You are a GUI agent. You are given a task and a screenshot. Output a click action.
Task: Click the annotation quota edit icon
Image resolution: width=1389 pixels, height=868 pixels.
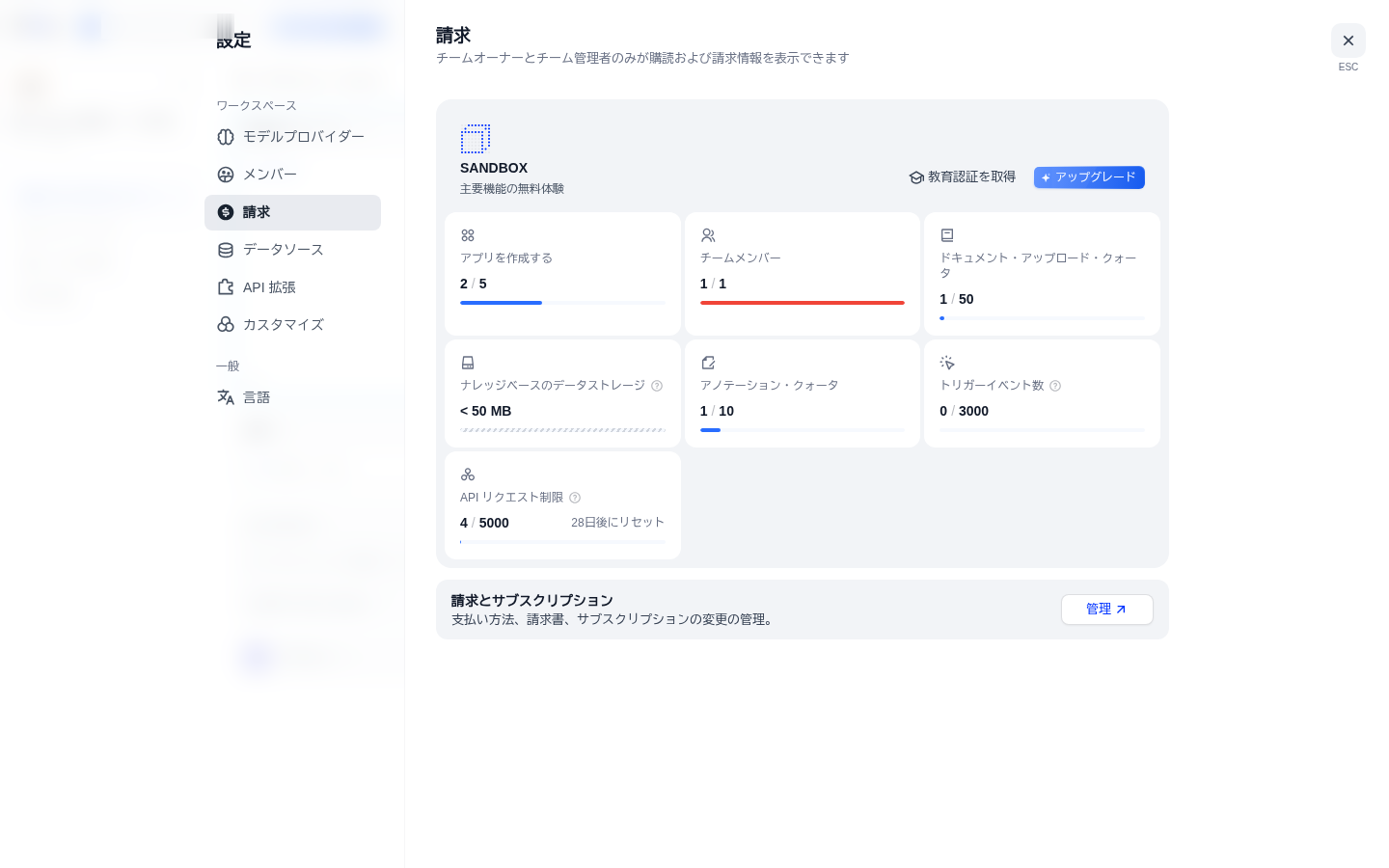point(708,363)
